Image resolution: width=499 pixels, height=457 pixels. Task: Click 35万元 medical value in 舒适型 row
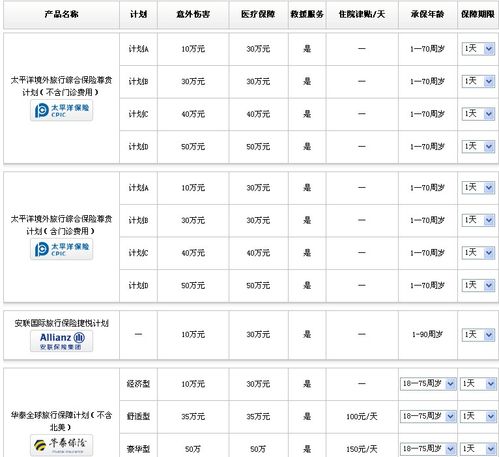click(258, 416)
